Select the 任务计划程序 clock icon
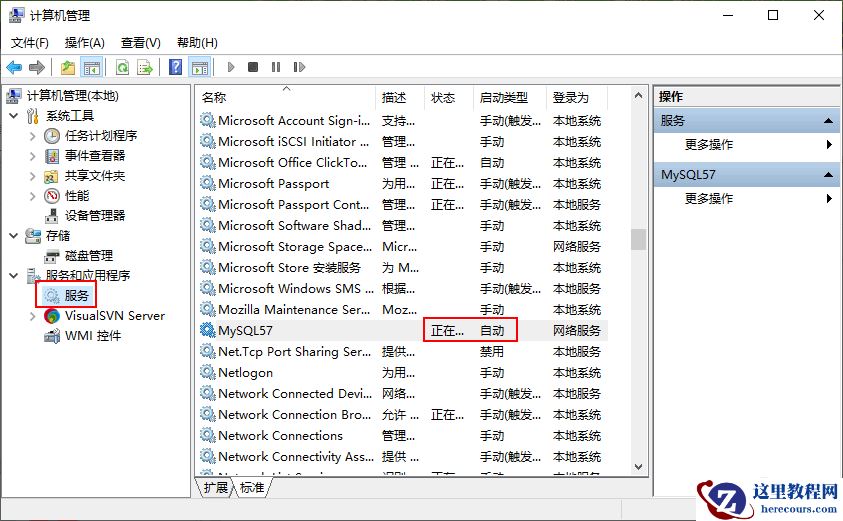 pyautogui.click(x=52, y=136)
